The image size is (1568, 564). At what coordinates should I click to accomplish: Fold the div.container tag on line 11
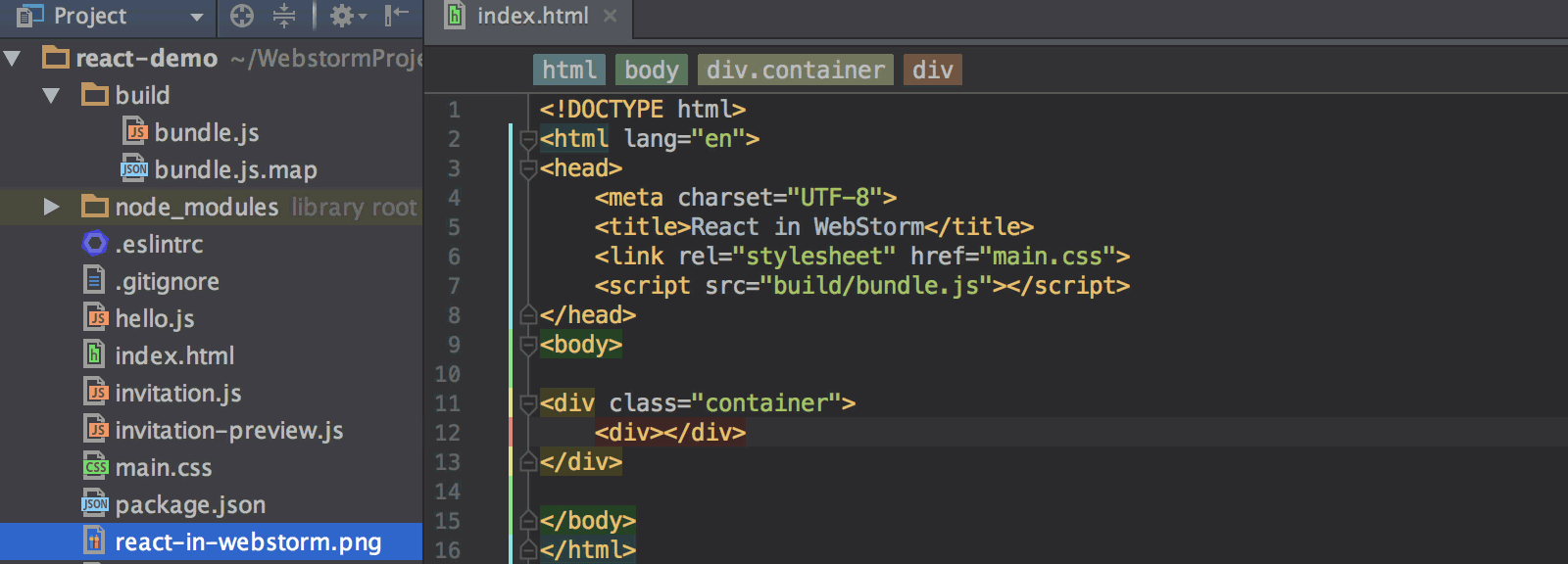coord(528,403)
